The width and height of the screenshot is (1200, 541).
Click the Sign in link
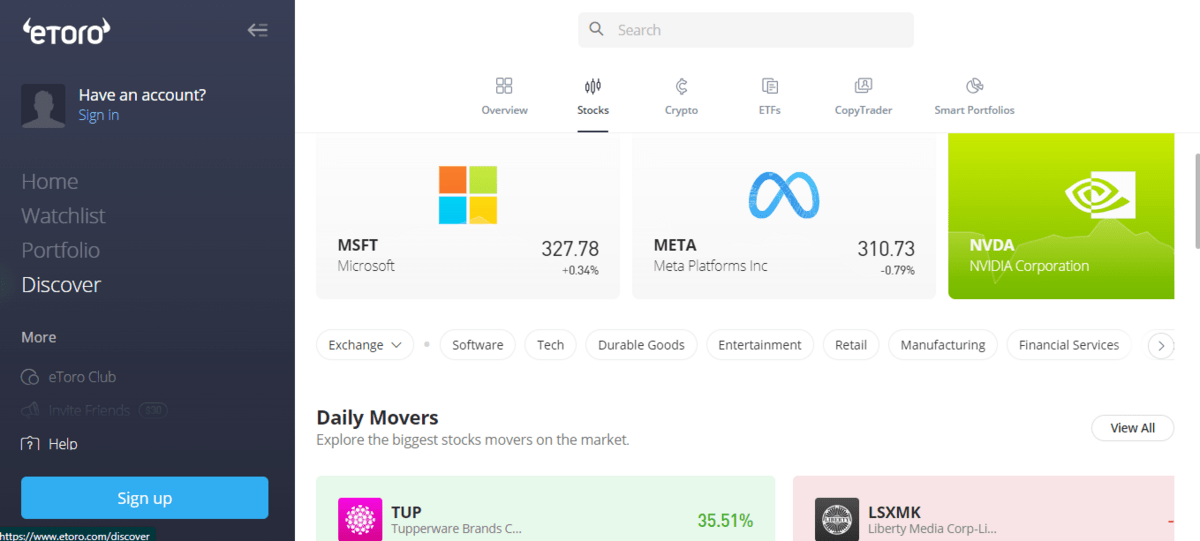click(99, 115)
